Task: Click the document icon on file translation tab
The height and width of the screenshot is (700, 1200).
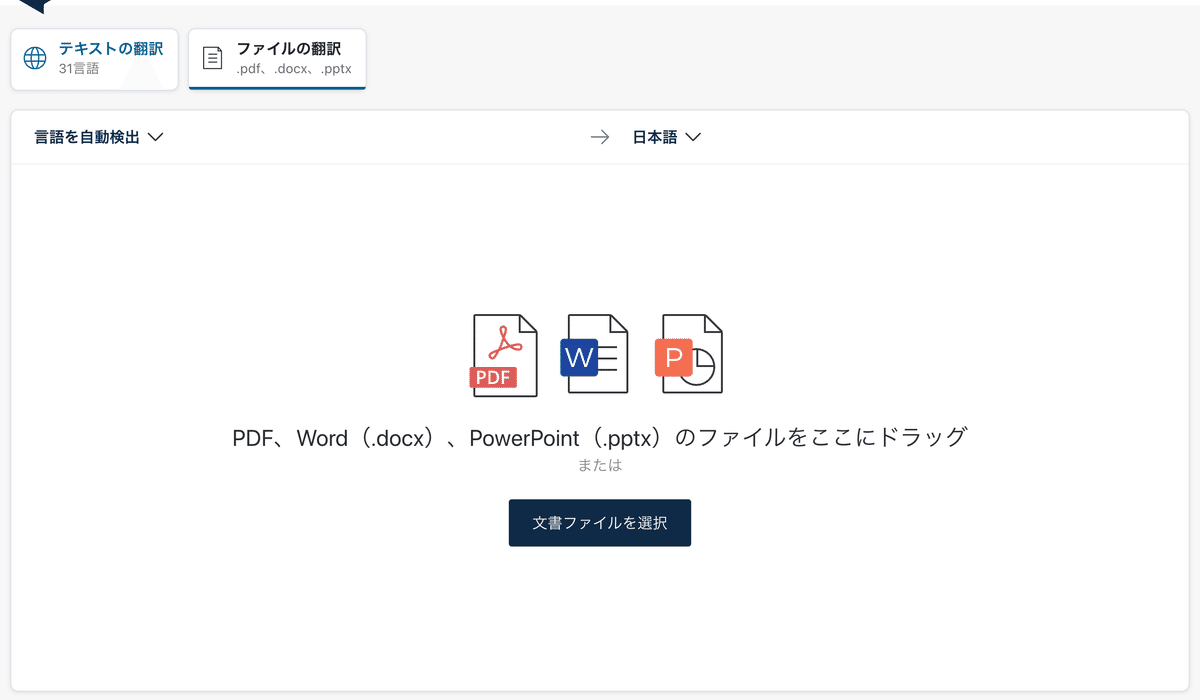Action: 213,58
